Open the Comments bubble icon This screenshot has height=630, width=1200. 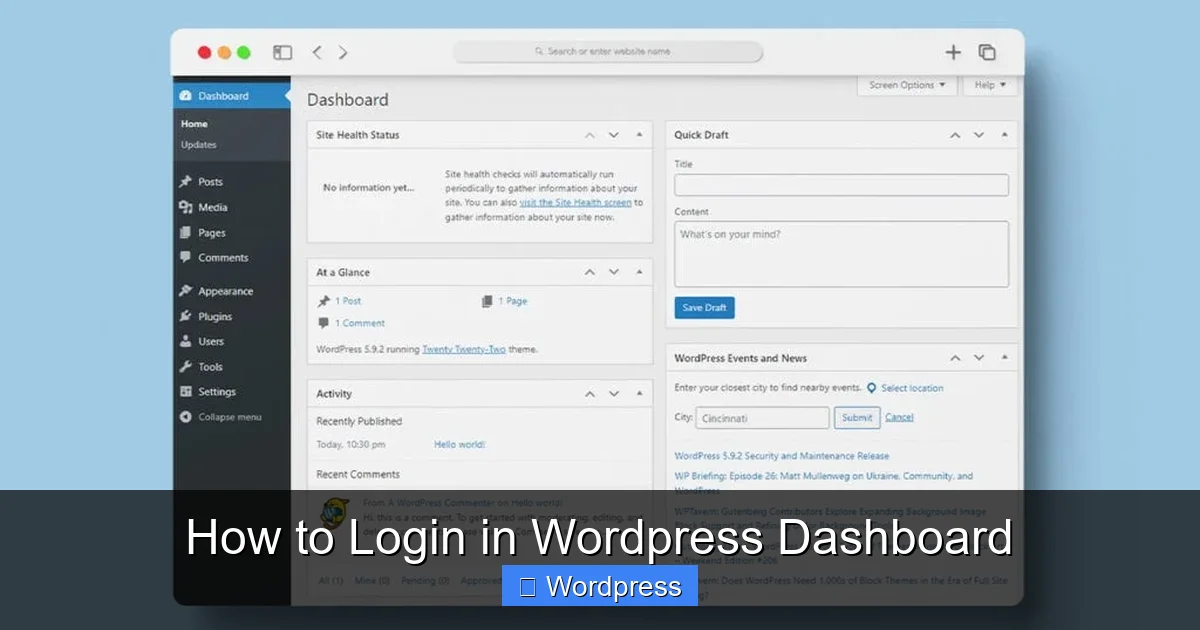(x=185, y=257)
